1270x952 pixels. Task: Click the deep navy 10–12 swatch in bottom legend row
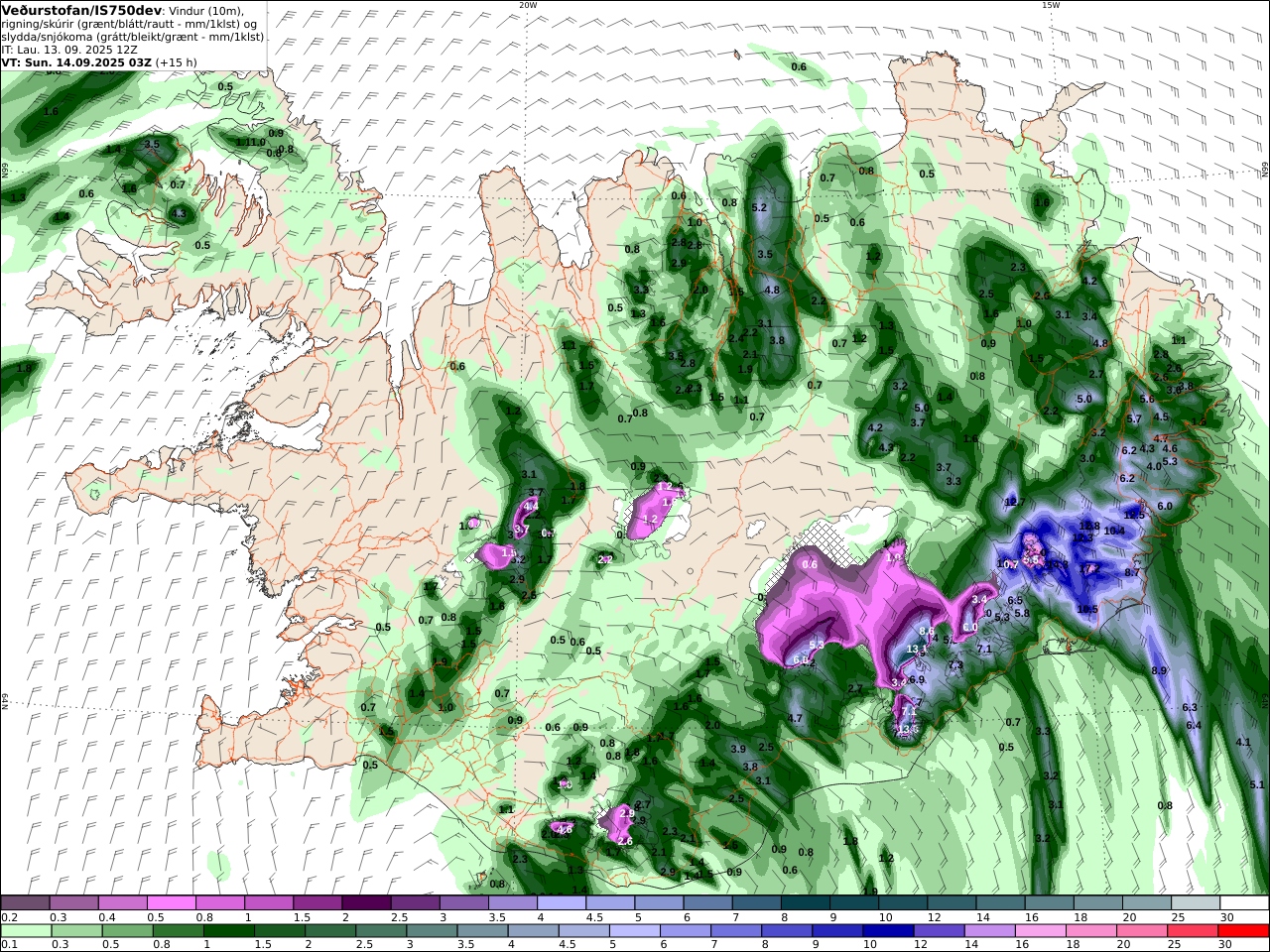click(x=888, y=931)
